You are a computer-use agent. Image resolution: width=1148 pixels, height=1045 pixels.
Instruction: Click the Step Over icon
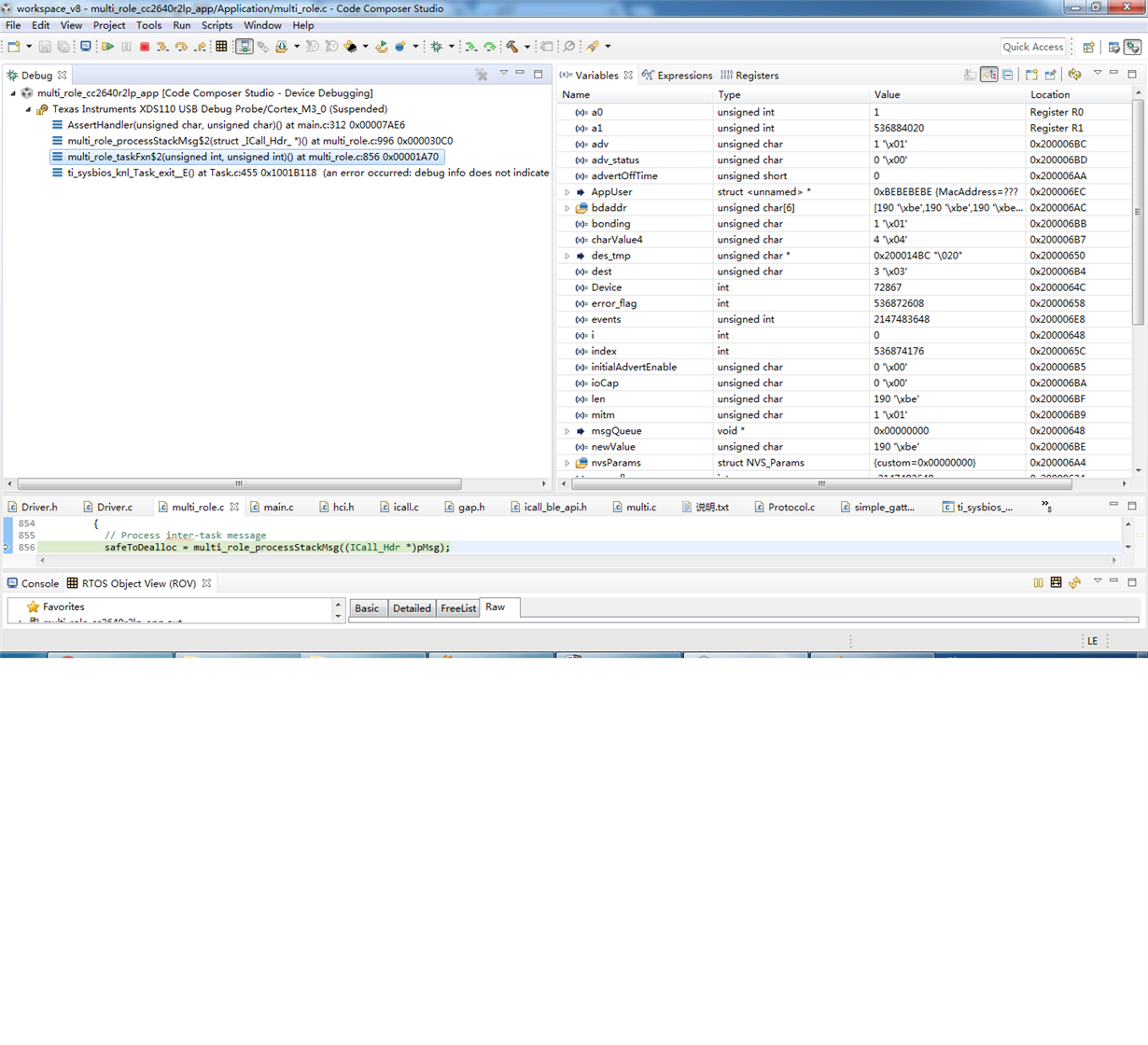(180, 46)
